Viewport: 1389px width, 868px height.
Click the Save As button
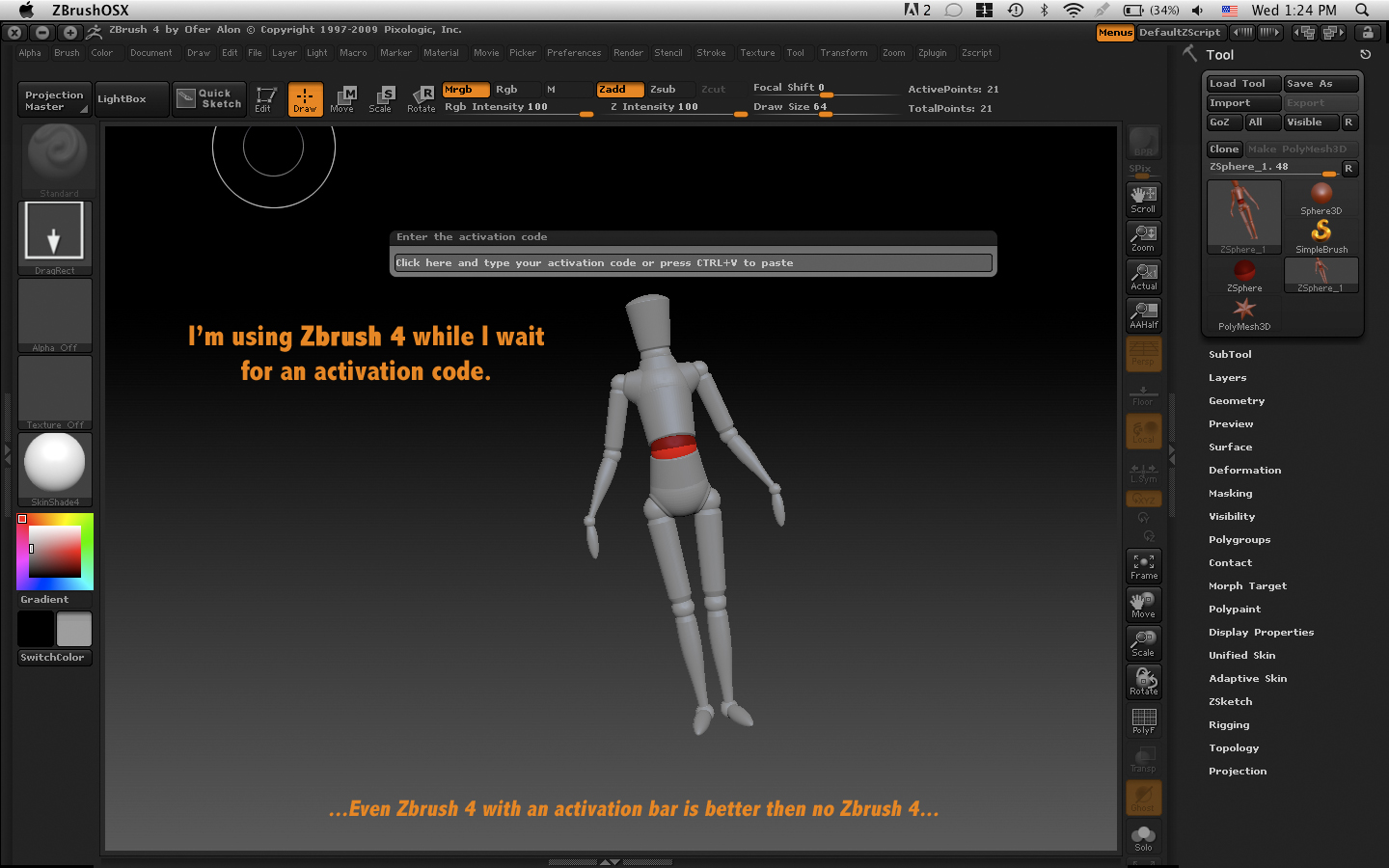coord(1321,84)
